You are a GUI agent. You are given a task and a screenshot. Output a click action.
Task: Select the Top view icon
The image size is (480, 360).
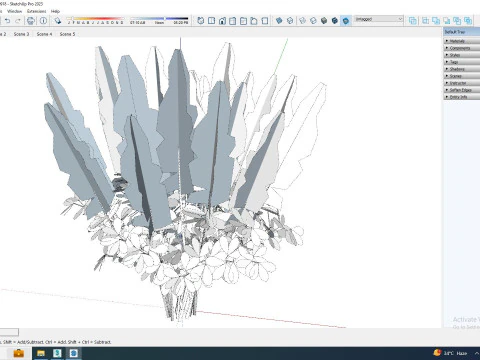pyautogui.click(x=211, y=21)
